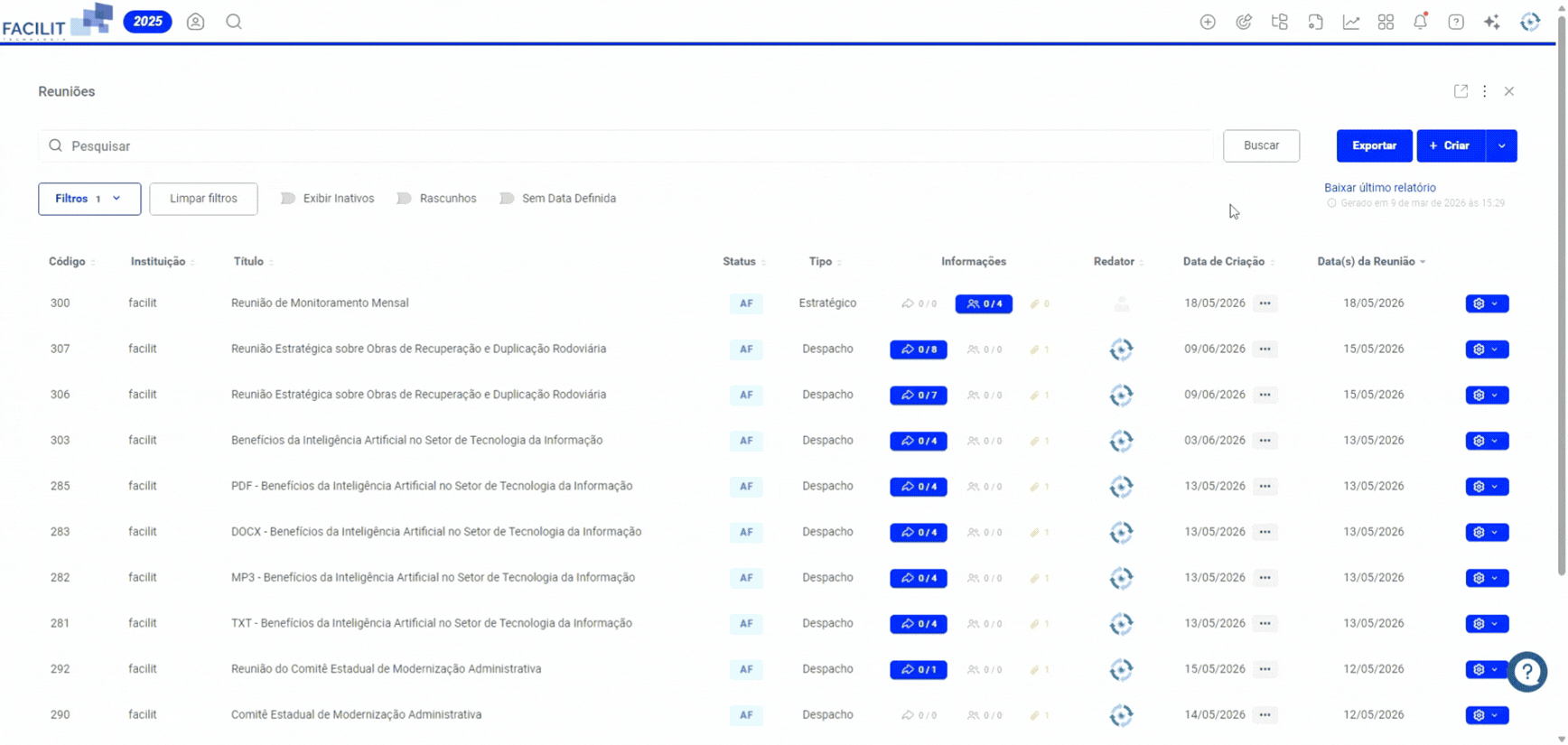Click the magnifier search icon in the header

pyautogui.click(x=234, y=22)
